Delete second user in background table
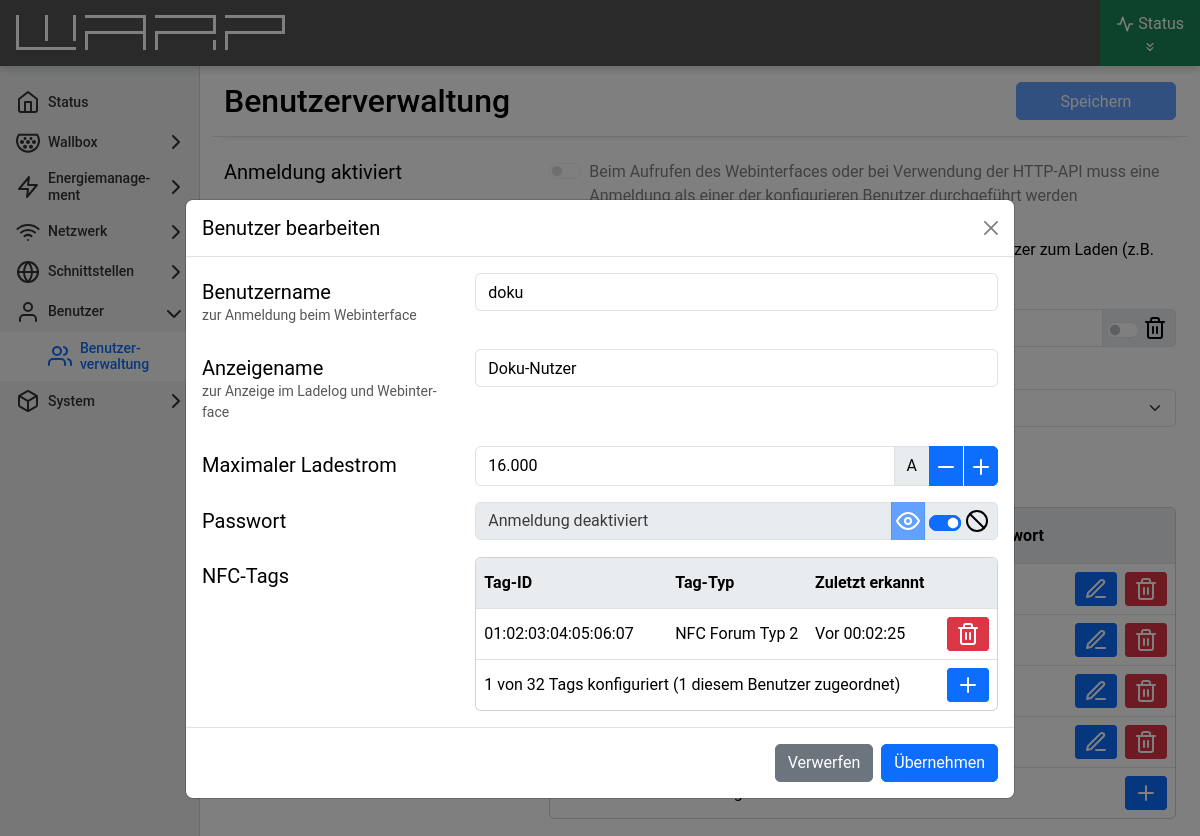This screenshot has height=836, width=1200. [1146, 638]
